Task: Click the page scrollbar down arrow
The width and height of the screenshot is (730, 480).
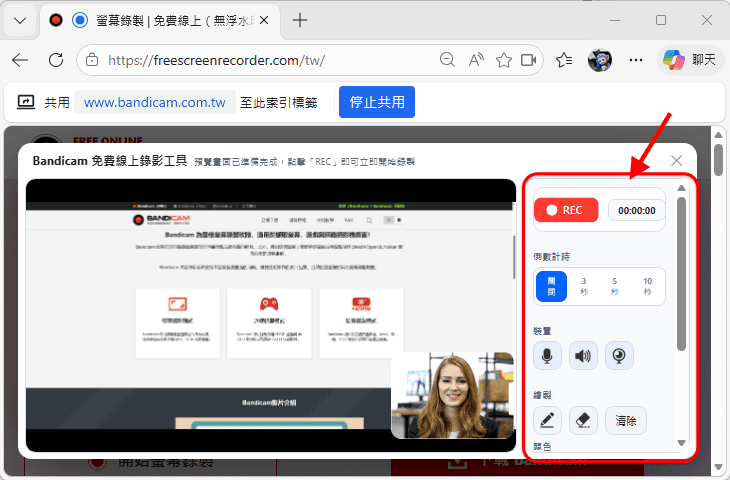Action: click(x=718, y=467)
